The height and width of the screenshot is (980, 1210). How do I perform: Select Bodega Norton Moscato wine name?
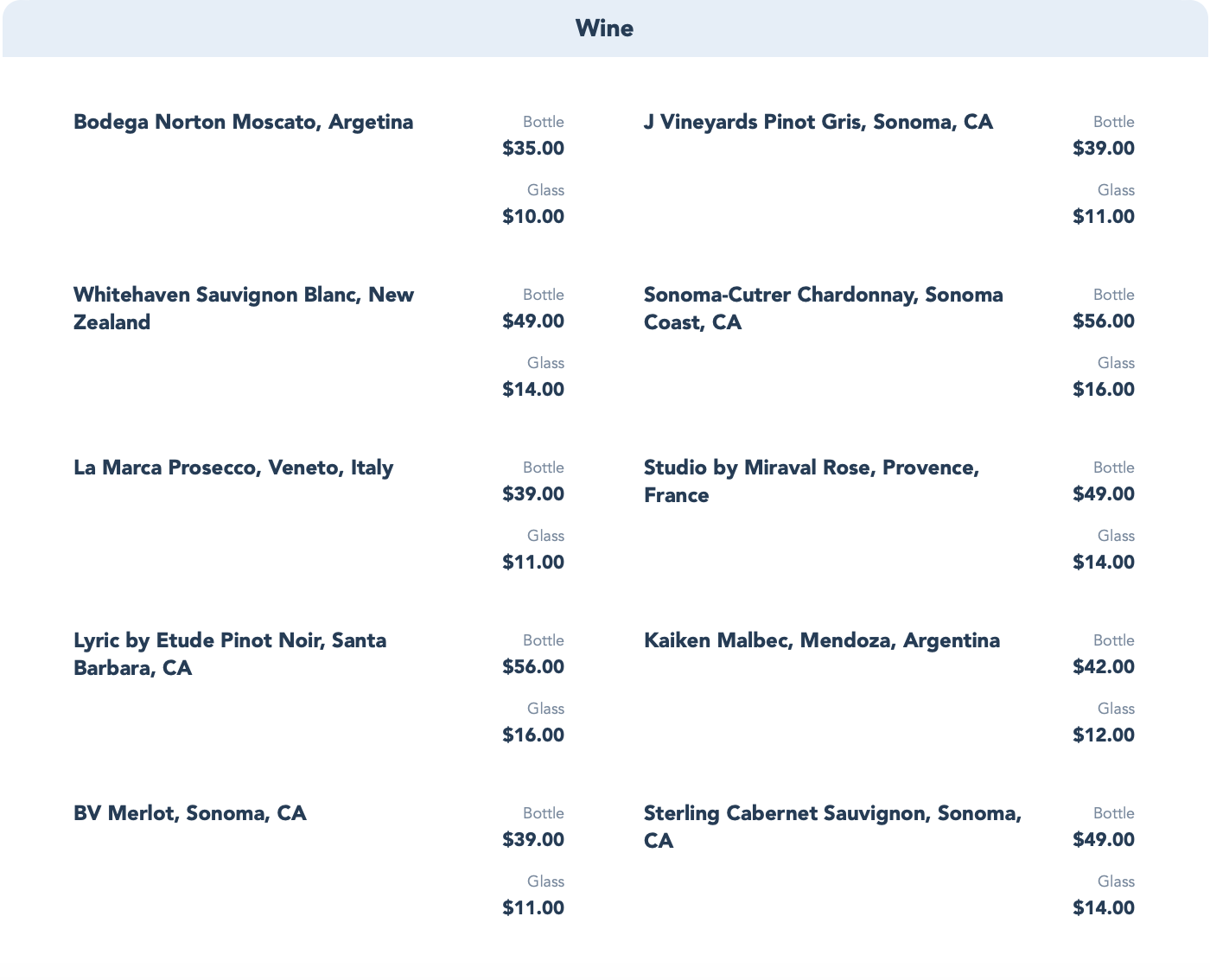[243, 122]
